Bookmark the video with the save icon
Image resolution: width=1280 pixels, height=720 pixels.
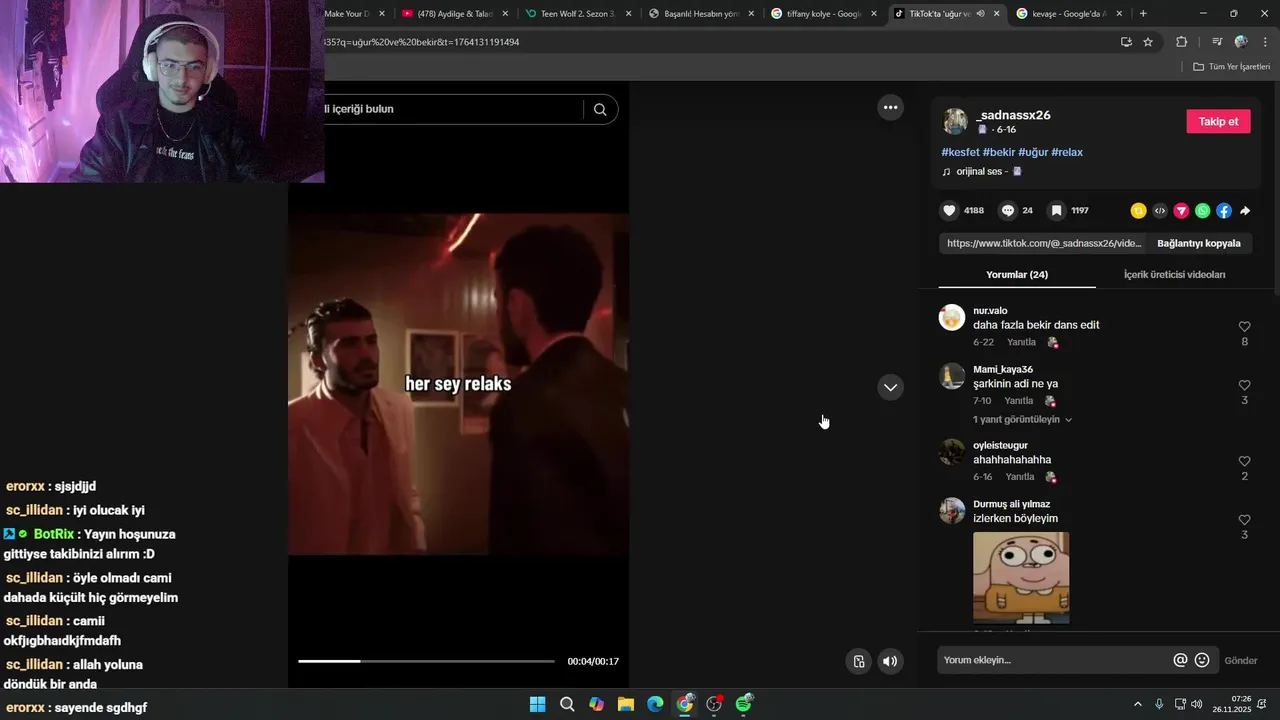click(x=1056, y=211)
